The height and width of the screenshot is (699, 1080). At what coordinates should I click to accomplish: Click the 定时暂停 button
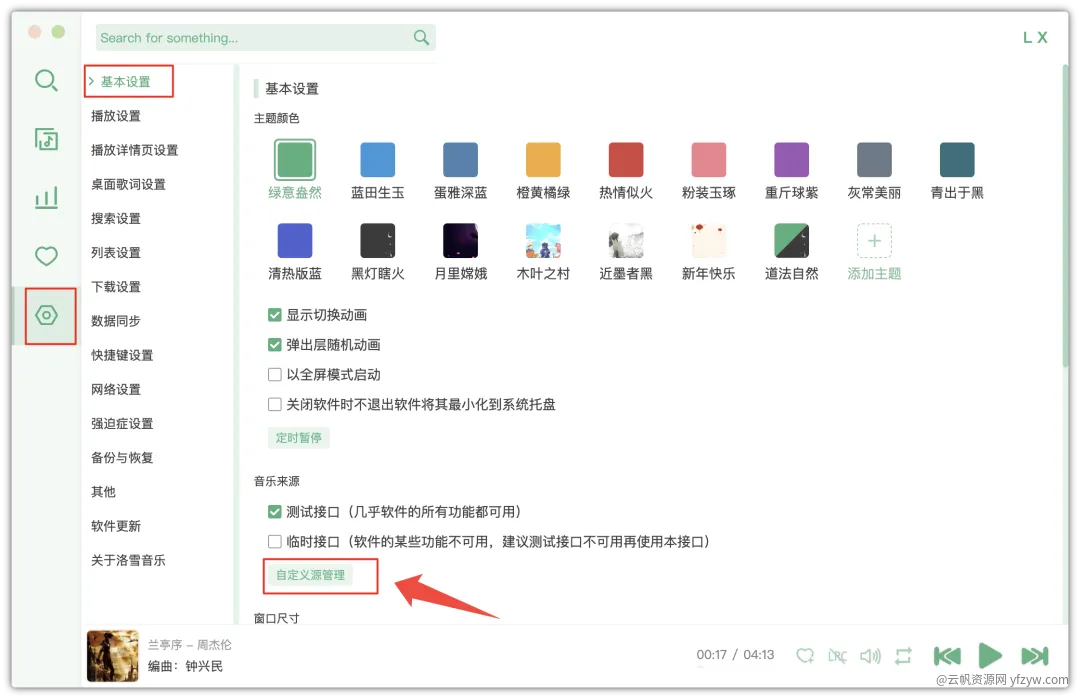[297, 438]
